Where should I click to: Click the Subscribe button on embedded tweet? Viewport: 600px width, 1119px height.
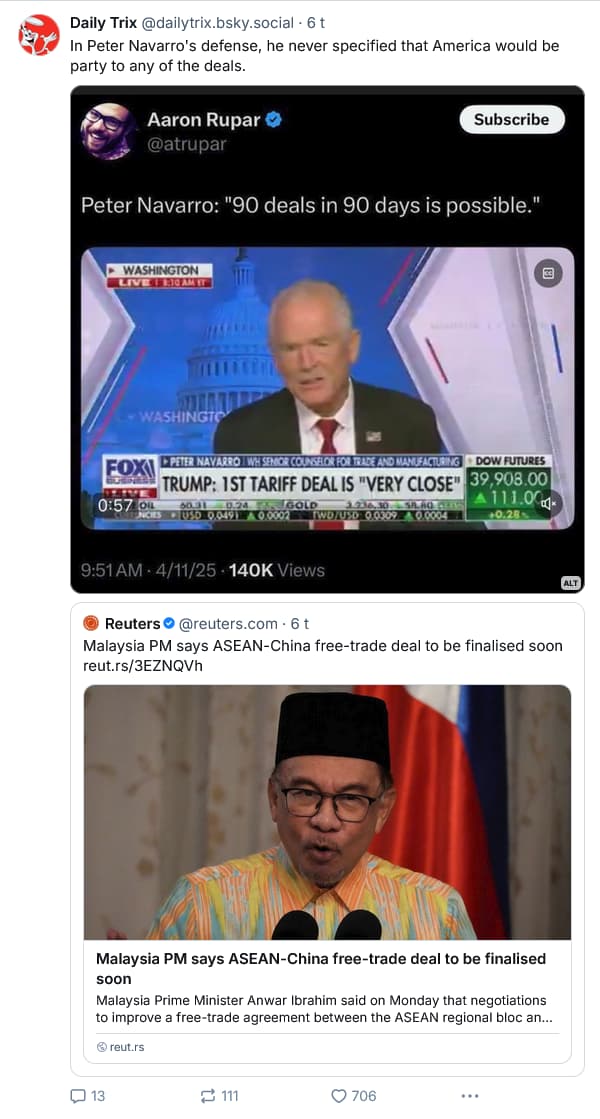tap(512, 119)
